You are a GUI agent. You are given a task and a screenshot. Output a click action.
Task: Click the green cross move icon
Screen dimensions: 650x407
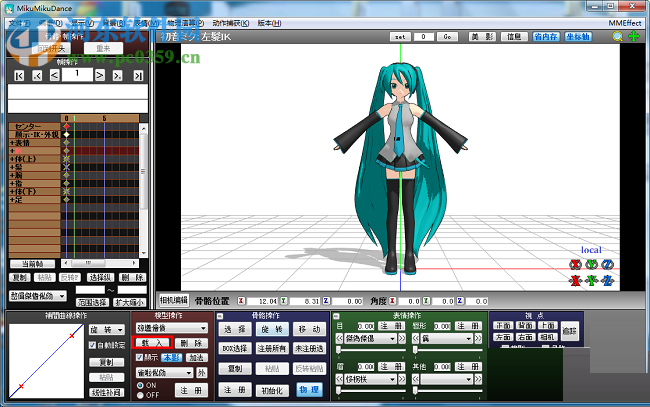pos(634,36)
